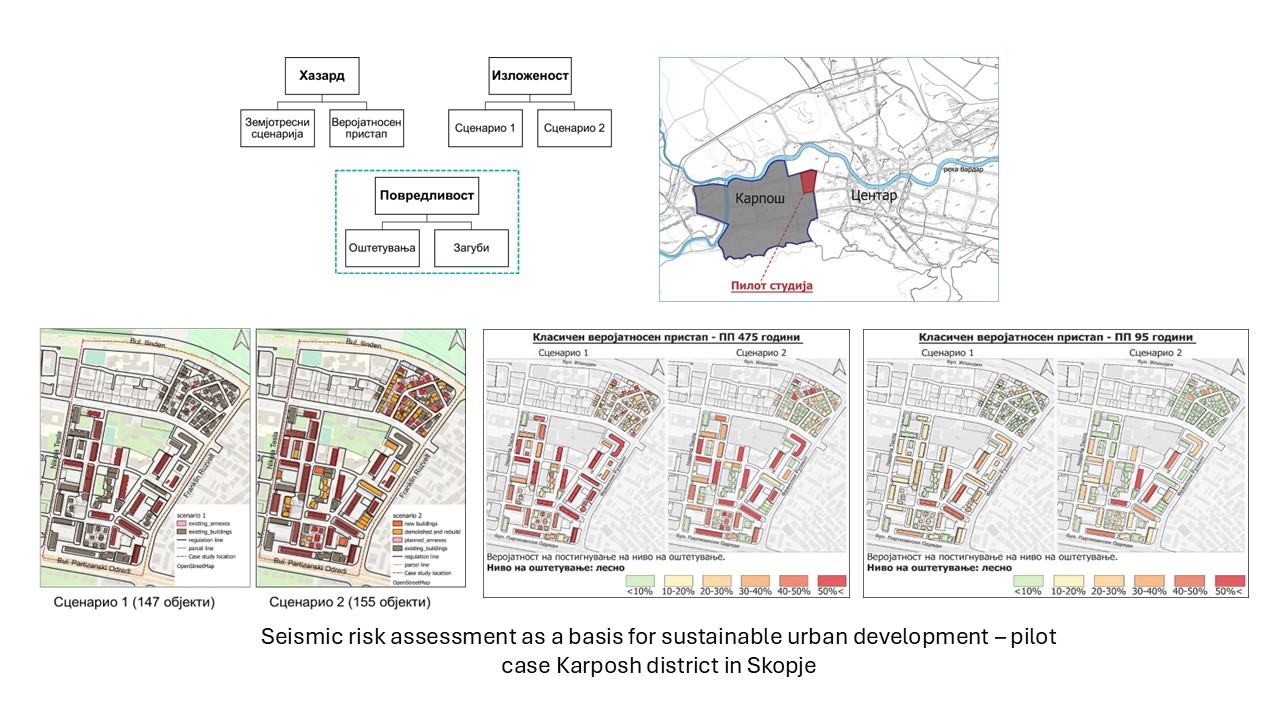Click Ниво на оштетување: лесно in the ПП 95 figure

[x=938, y=566]
